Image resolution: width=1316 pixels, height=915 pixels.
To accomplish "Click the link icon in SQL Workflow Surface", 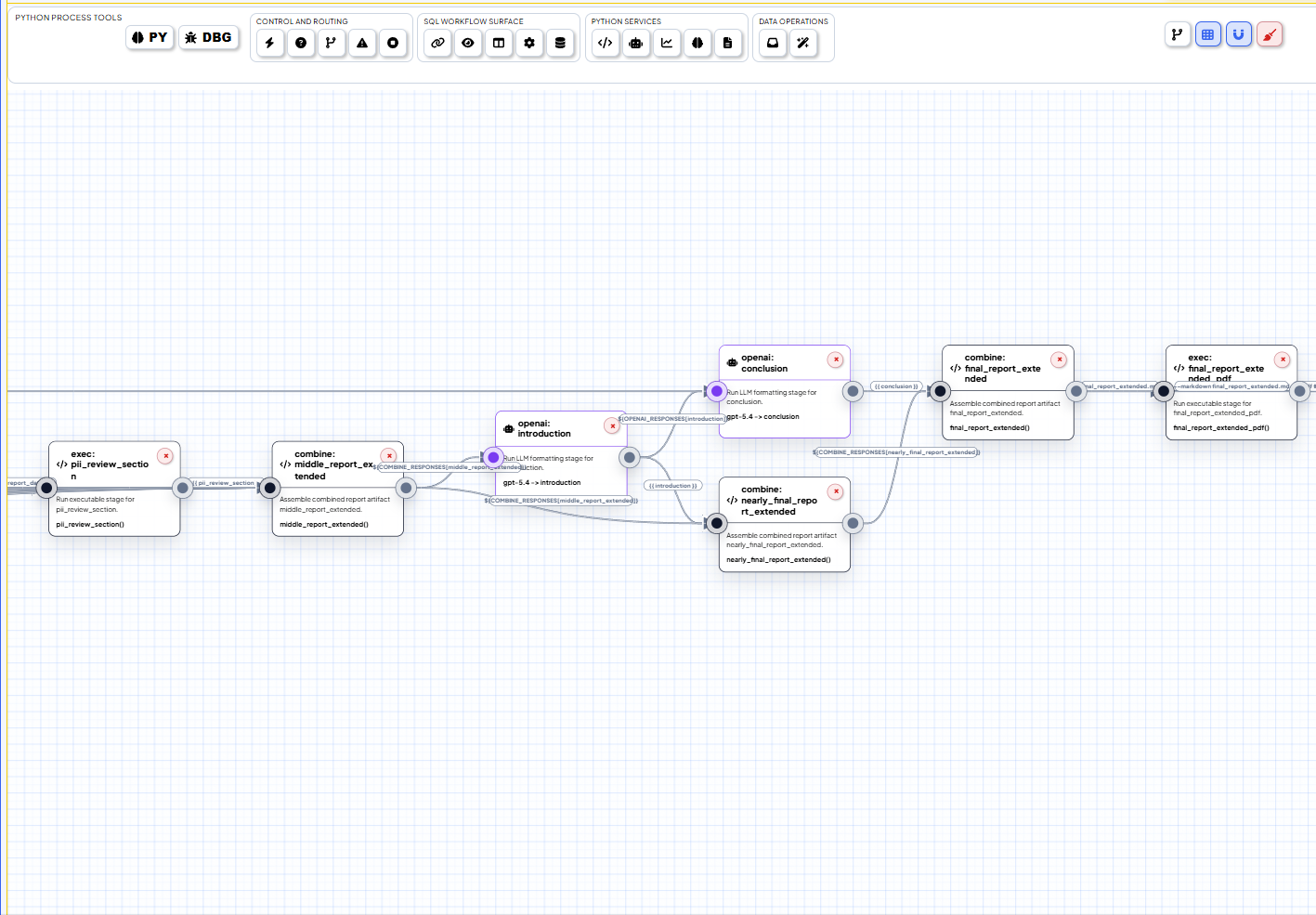I will pyautogui.click(x=436, y=43).
